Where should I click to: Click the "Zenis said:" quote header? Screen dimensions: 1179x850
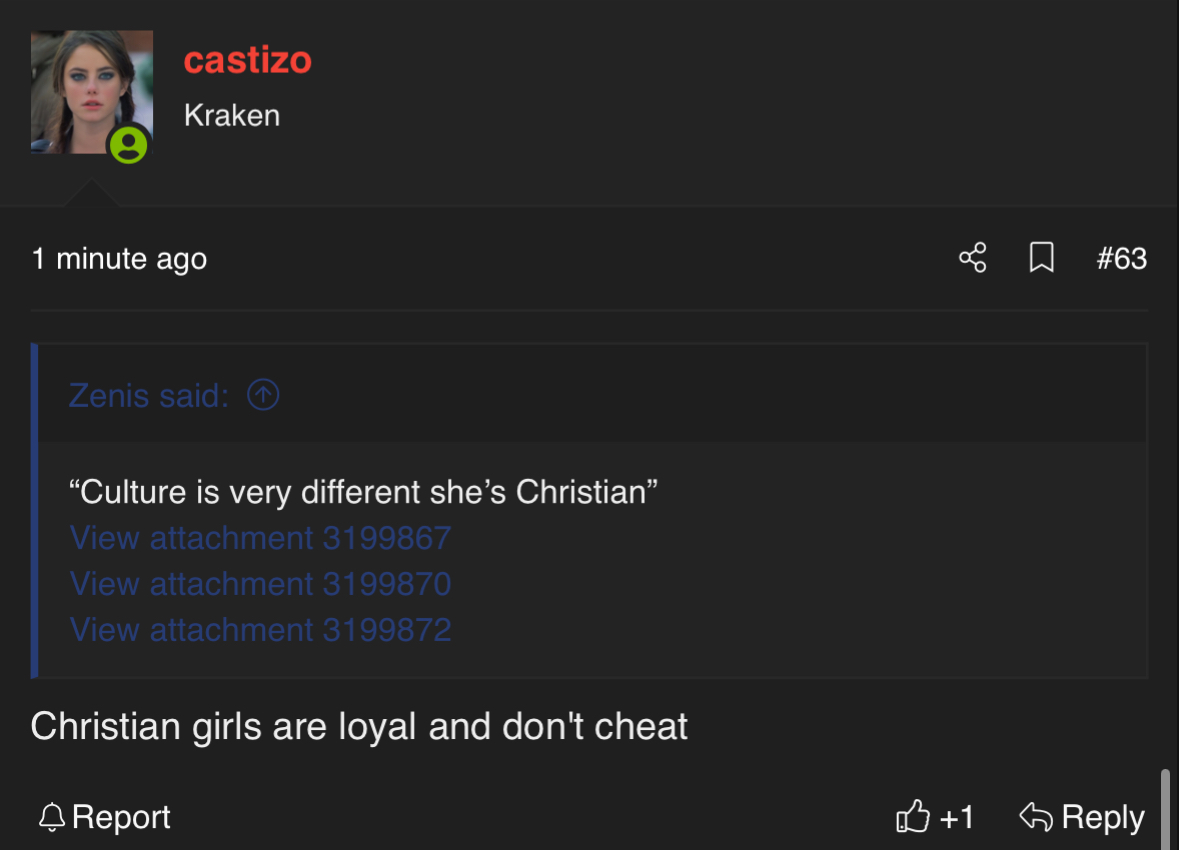(x=149, y=396)
